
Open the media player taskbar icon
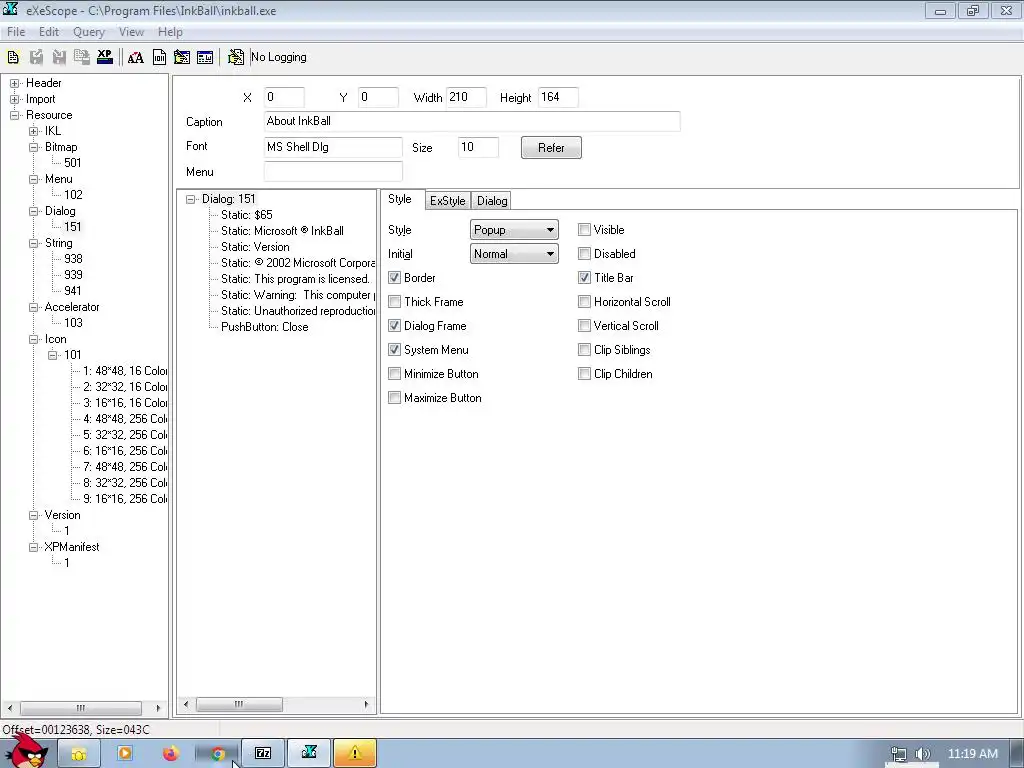[x=124, y=754]
